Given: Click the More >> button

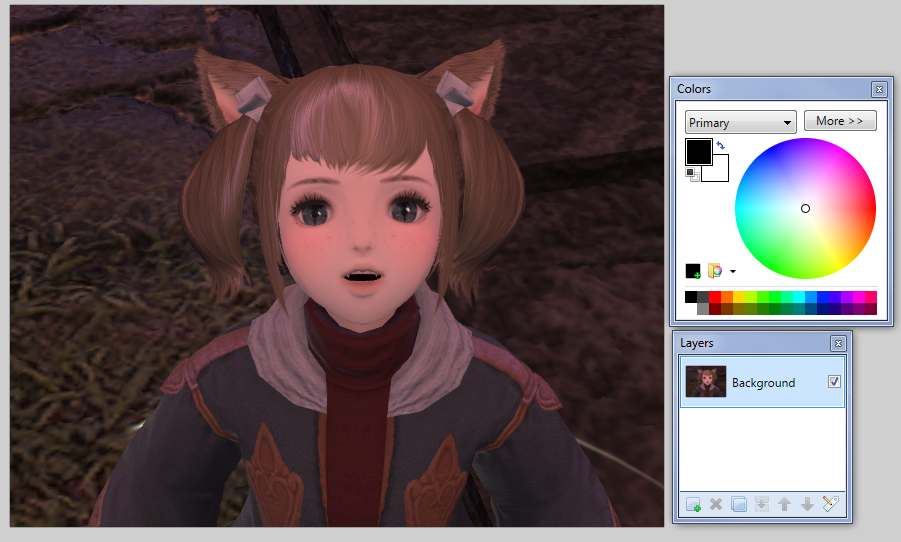Looking at the screenshot, I should click(x=840, y=121).
